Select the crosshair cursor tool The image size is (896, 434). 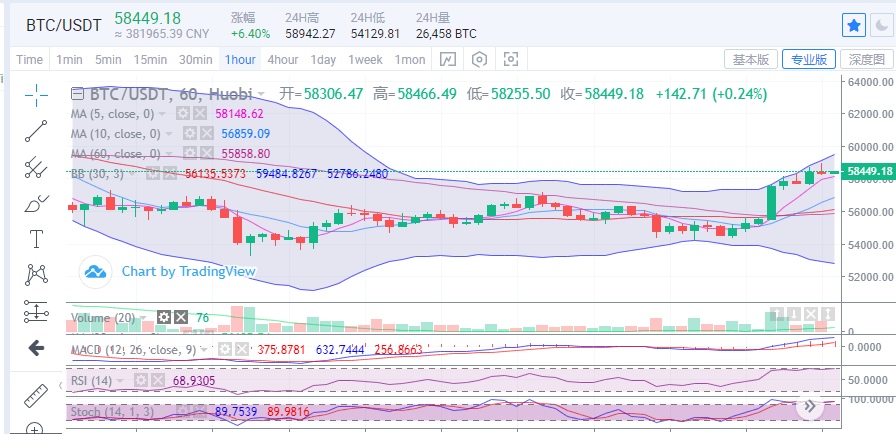pyautogui.click(x=37, y=95)
